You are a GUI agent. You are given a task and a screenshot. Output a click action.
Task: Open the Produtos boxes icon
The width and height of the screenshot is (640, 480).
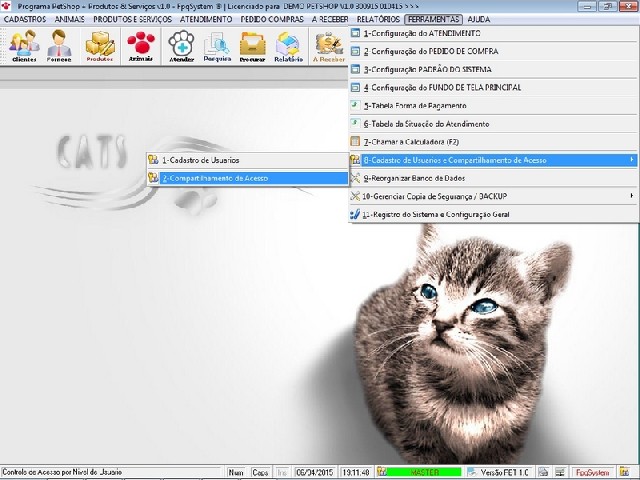tap(100, 46)
